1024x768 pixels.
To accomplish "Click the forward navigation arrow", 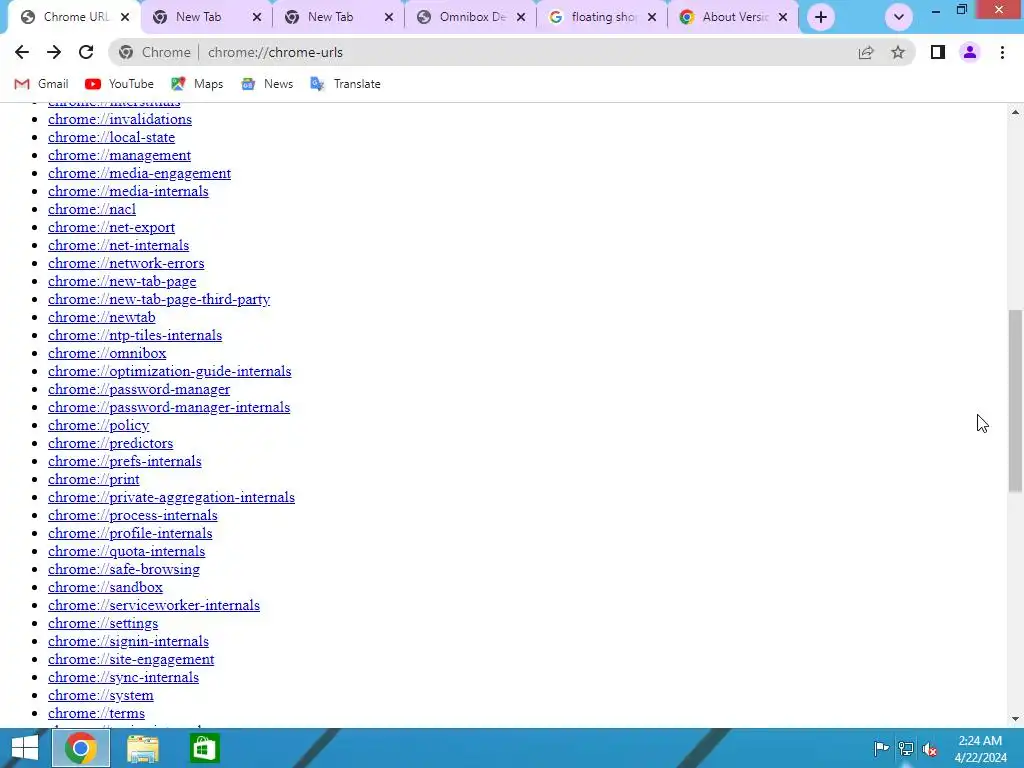I will (x=54, y=52).
